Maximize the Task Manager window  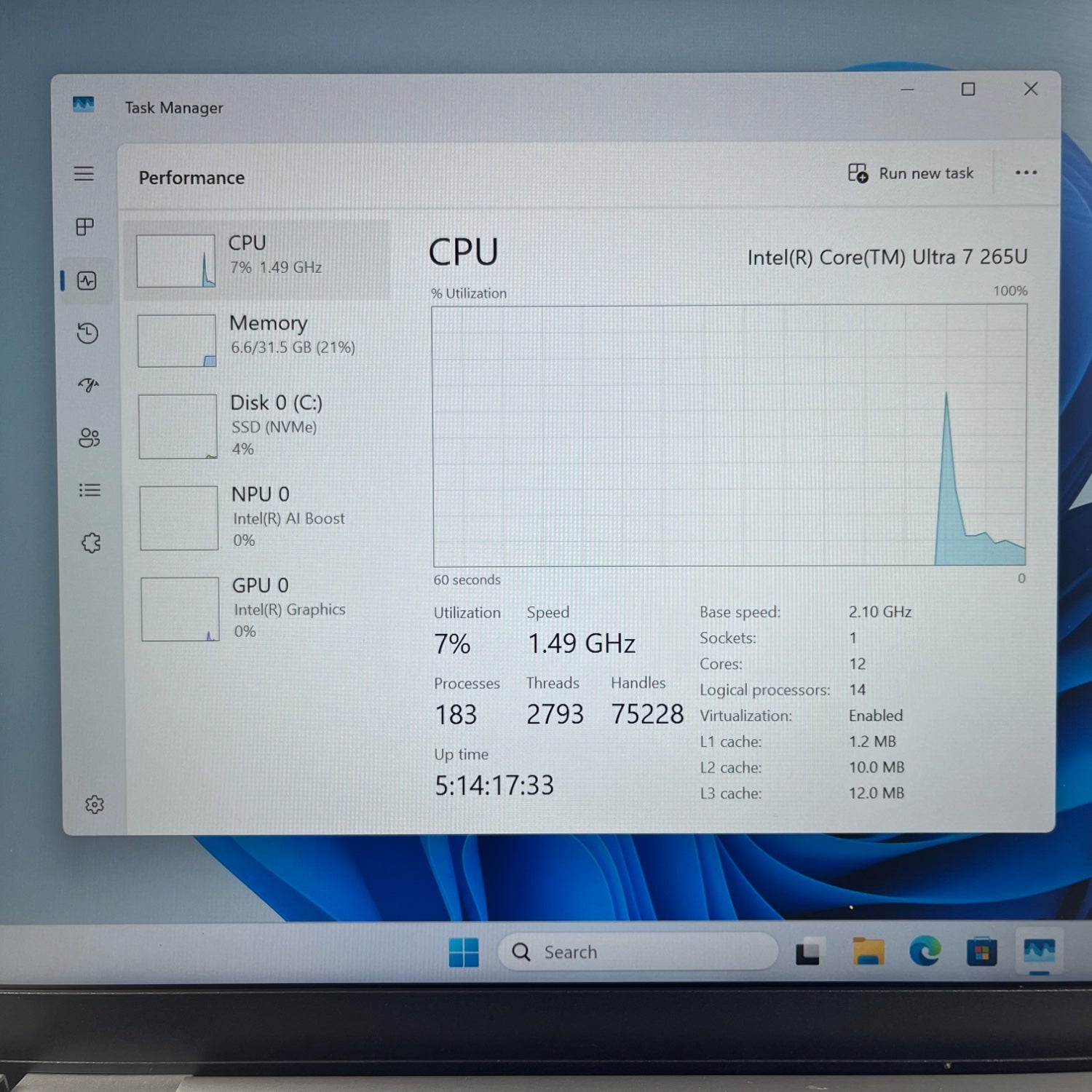click(968, 89)
